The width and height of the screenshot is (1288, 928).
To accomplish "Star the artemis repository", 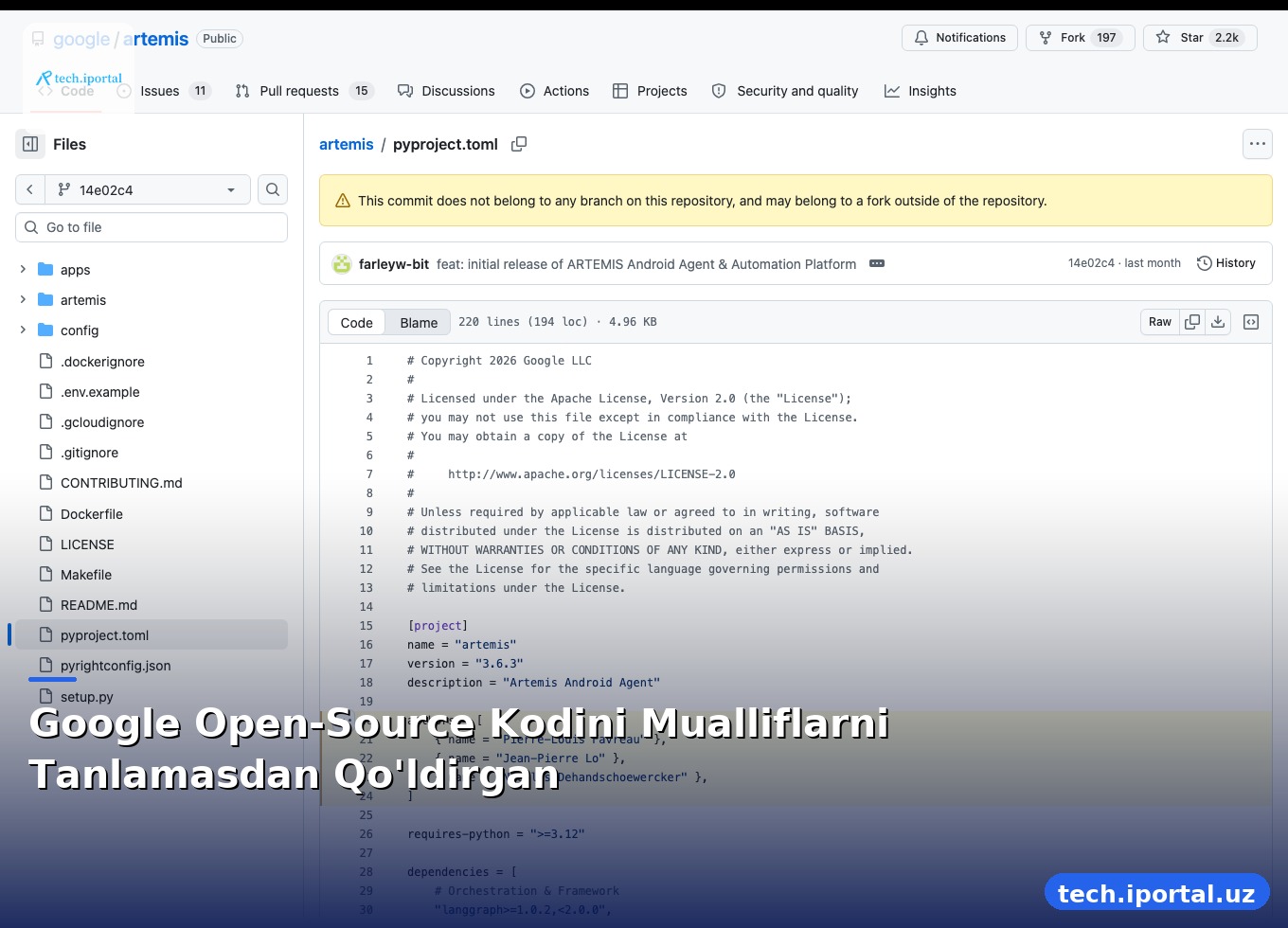I will [x=1200, y=38].
